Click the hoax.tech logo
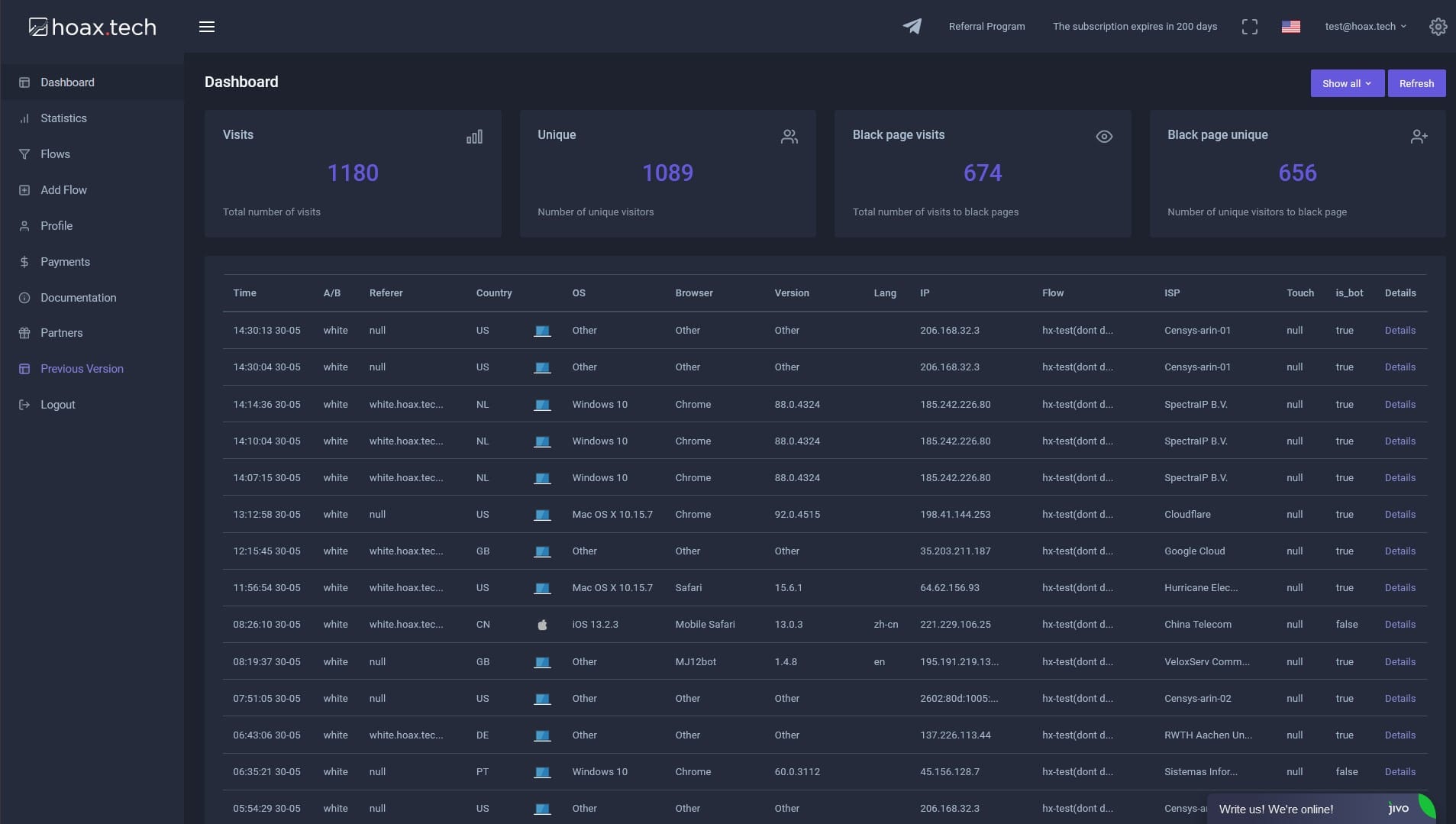The width and height of the screenshot is (1456, 824). [91, 26]
